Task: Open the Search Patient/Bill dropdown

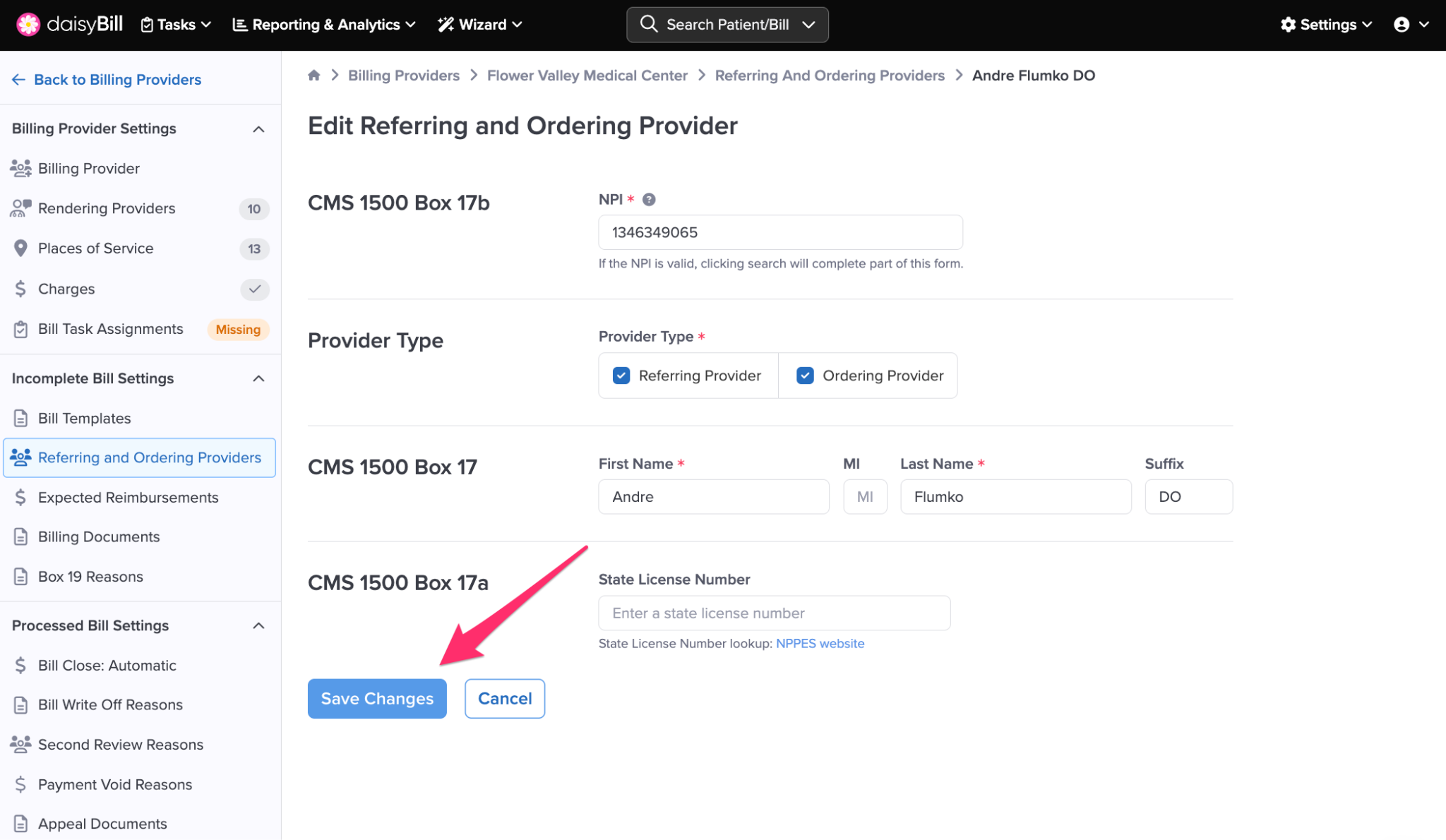Action: pyautogui.click(x=808, y=25)
